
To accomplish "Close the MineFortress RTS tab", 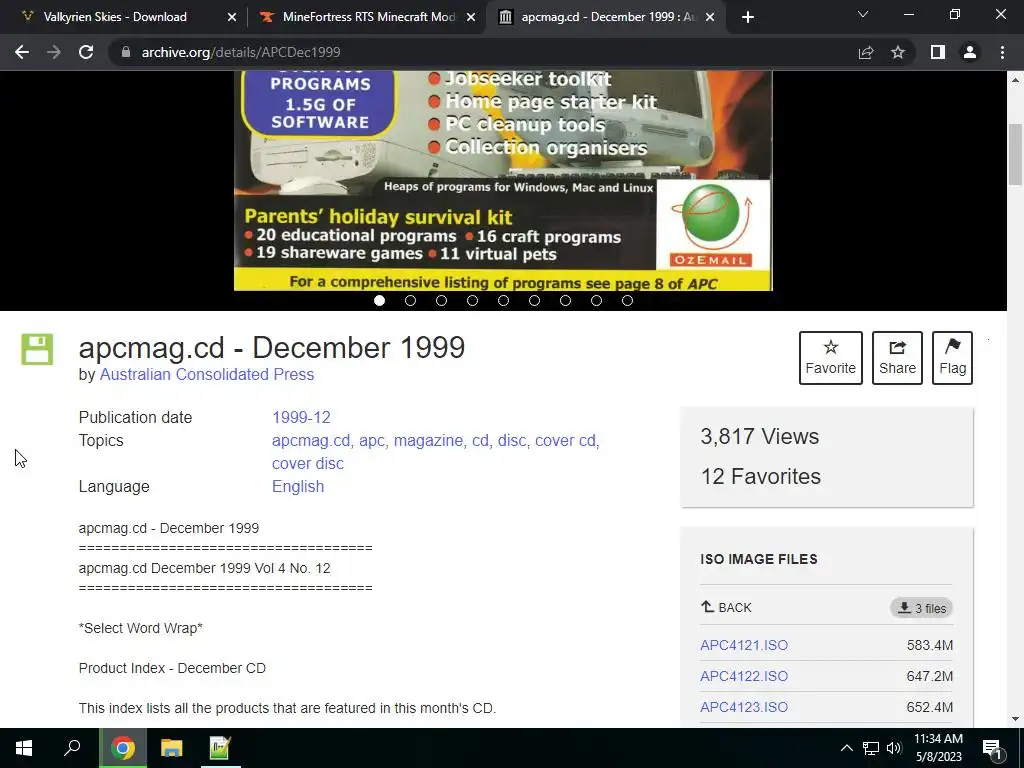I will pyautogui.click(x=471, y=17).
